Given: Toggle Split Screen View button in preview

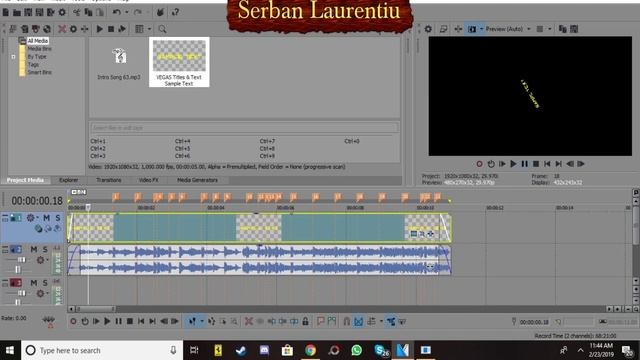Looking at the screenshot, I should tap(472, 29).
